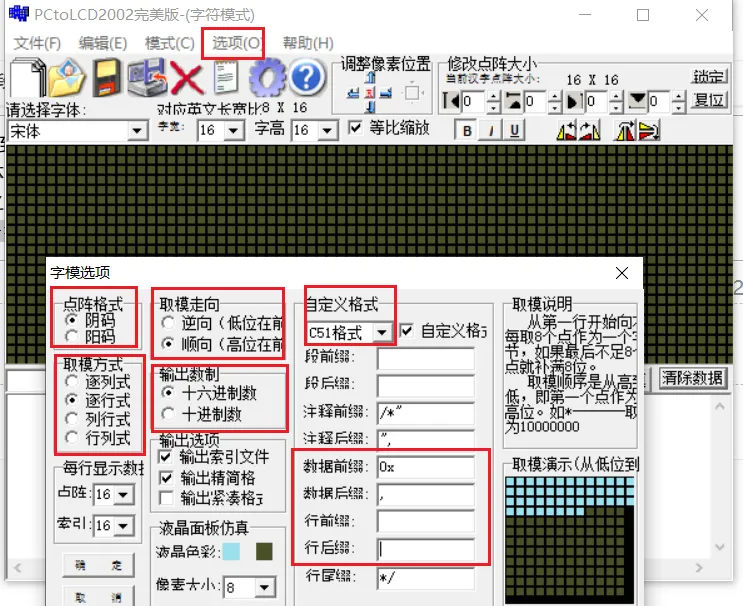Toggle 自定义格式 checkbox

(x=407, y=330)
